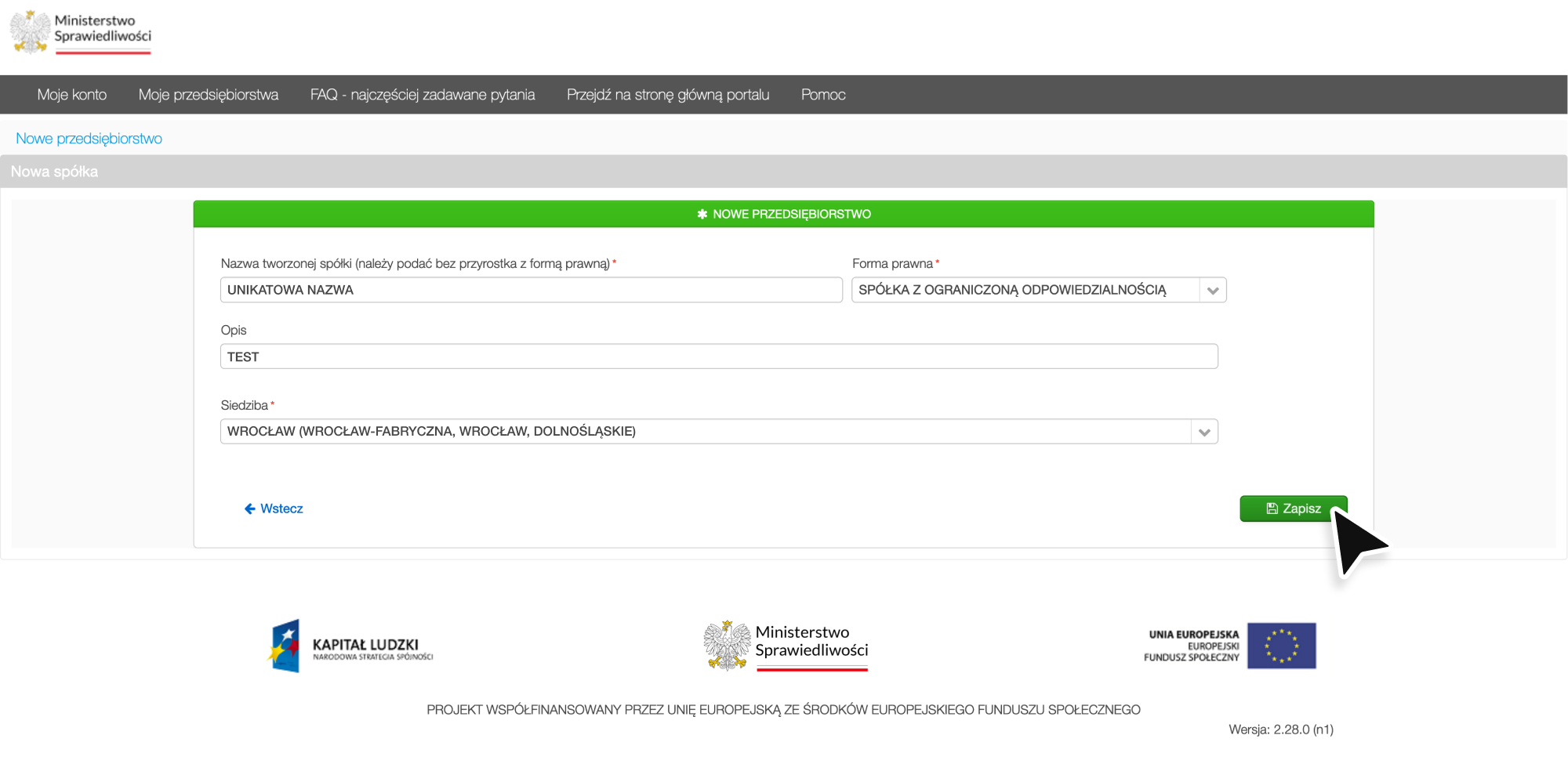The width and height of the screenshot is (1568, 771).
Task: Click the PROJEKT WSPÓŁFINANSOWANY footer text
Action: tap(784, 710)
